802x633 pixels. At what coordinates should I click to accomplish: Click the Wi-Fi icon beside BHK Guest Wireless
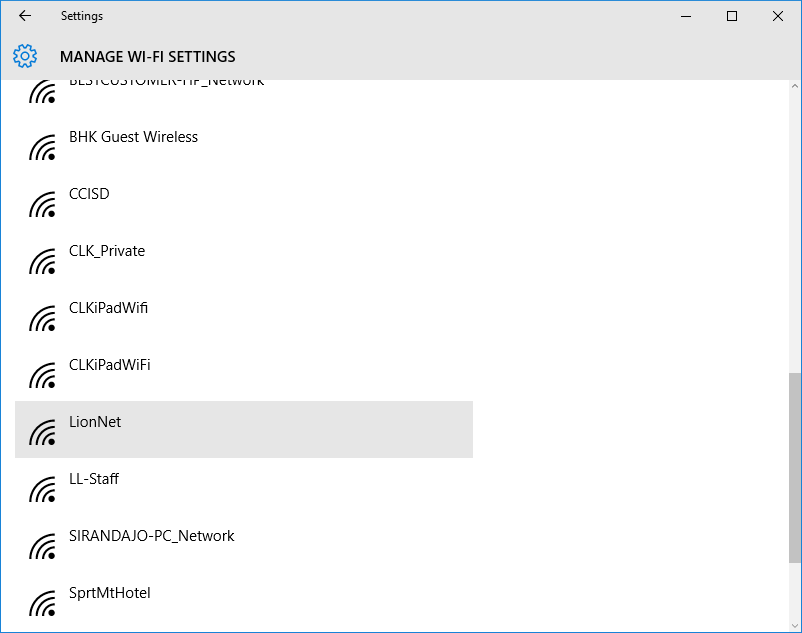click(42, 147)
